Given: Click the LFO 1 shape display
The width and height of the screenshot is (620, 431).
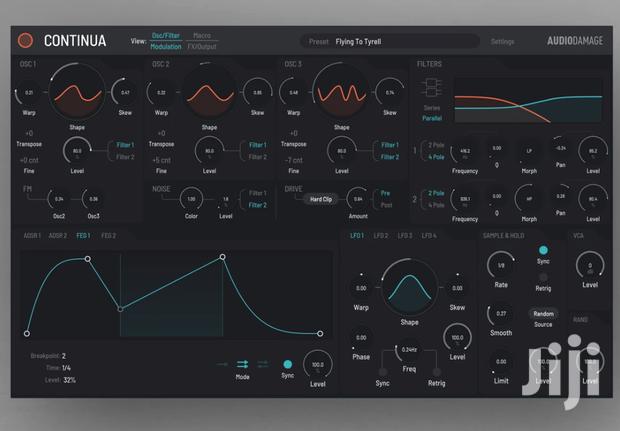Looking at the screenshot, I should tap(410, 287).
